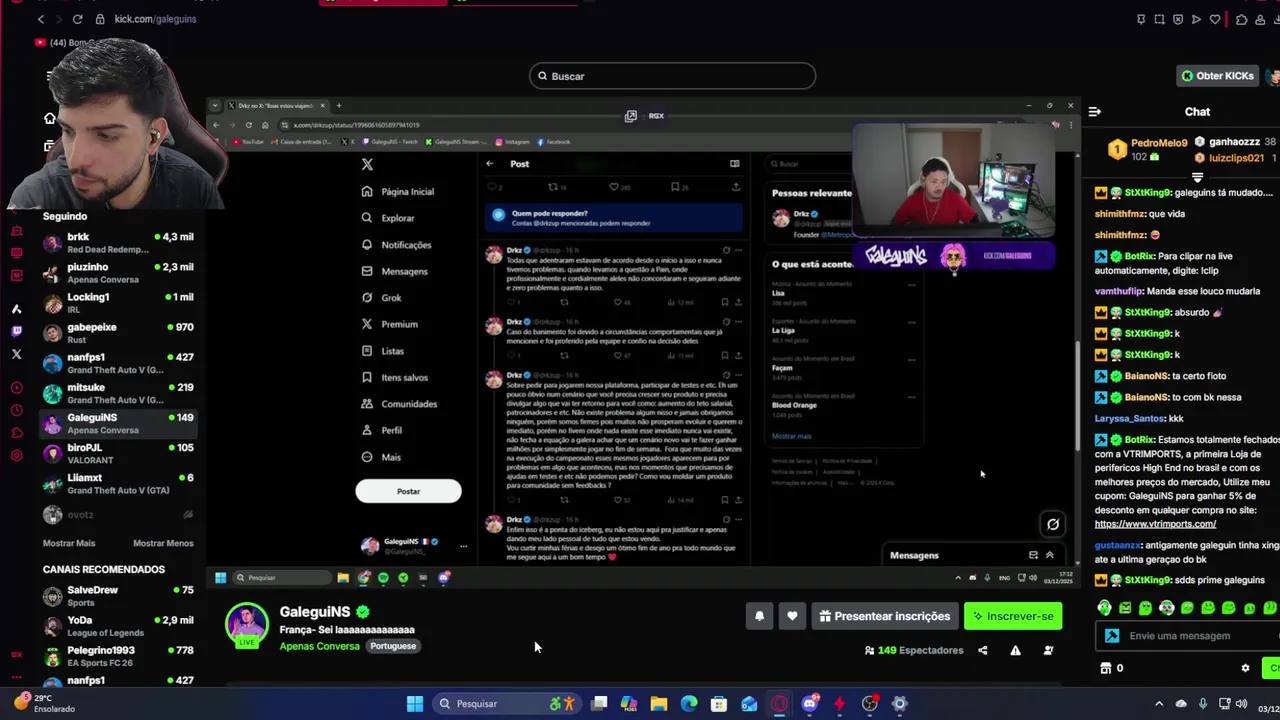Open Discord from the taskbar
Viewport: 1280px width, 720px height.
click(809, 704)
